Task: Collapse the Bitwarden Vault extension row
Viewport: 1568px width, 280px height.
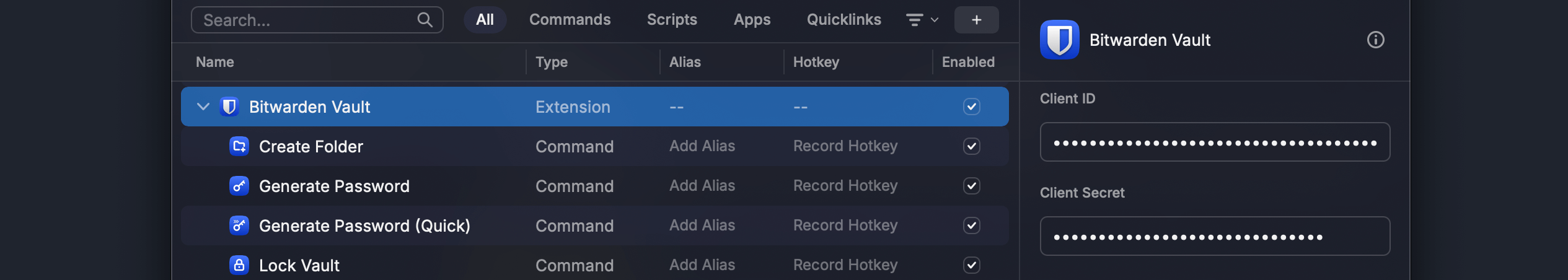Action: click(203, 107)
